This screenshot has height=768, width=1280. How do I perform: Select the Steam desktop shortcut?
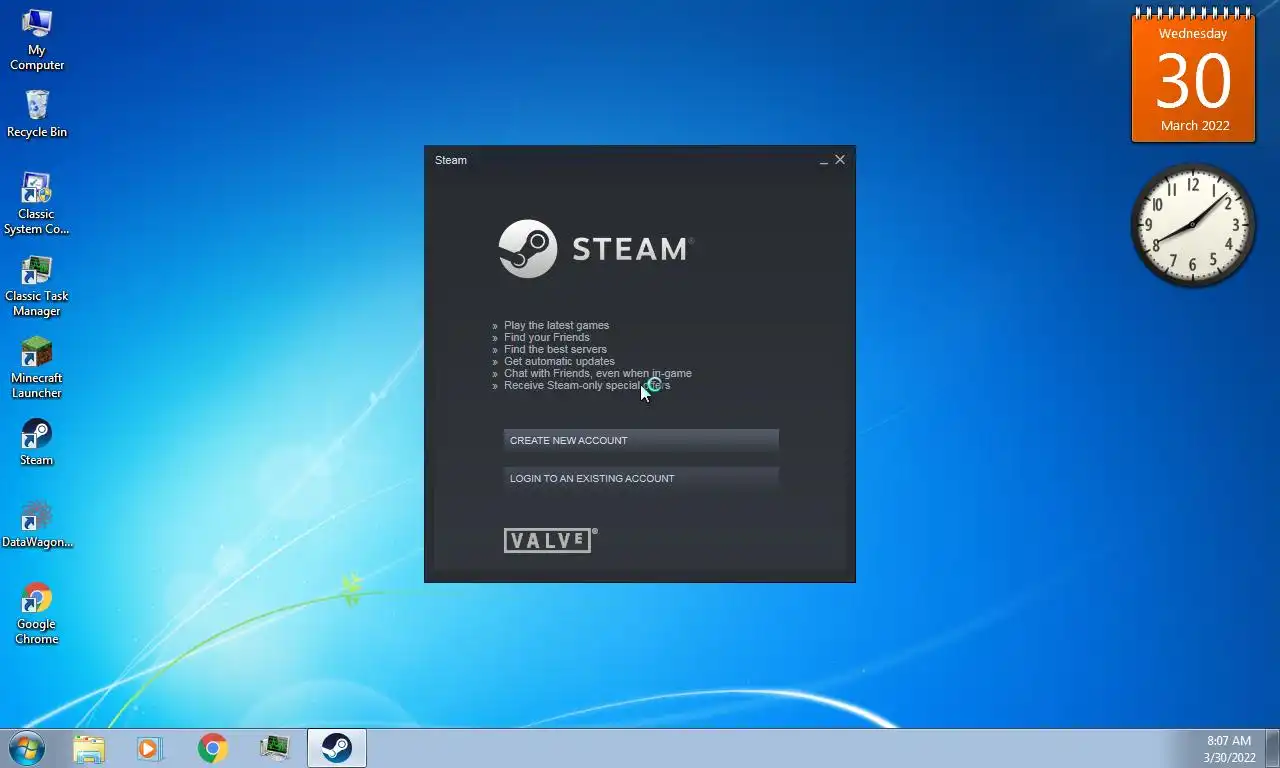pos(37,442)
